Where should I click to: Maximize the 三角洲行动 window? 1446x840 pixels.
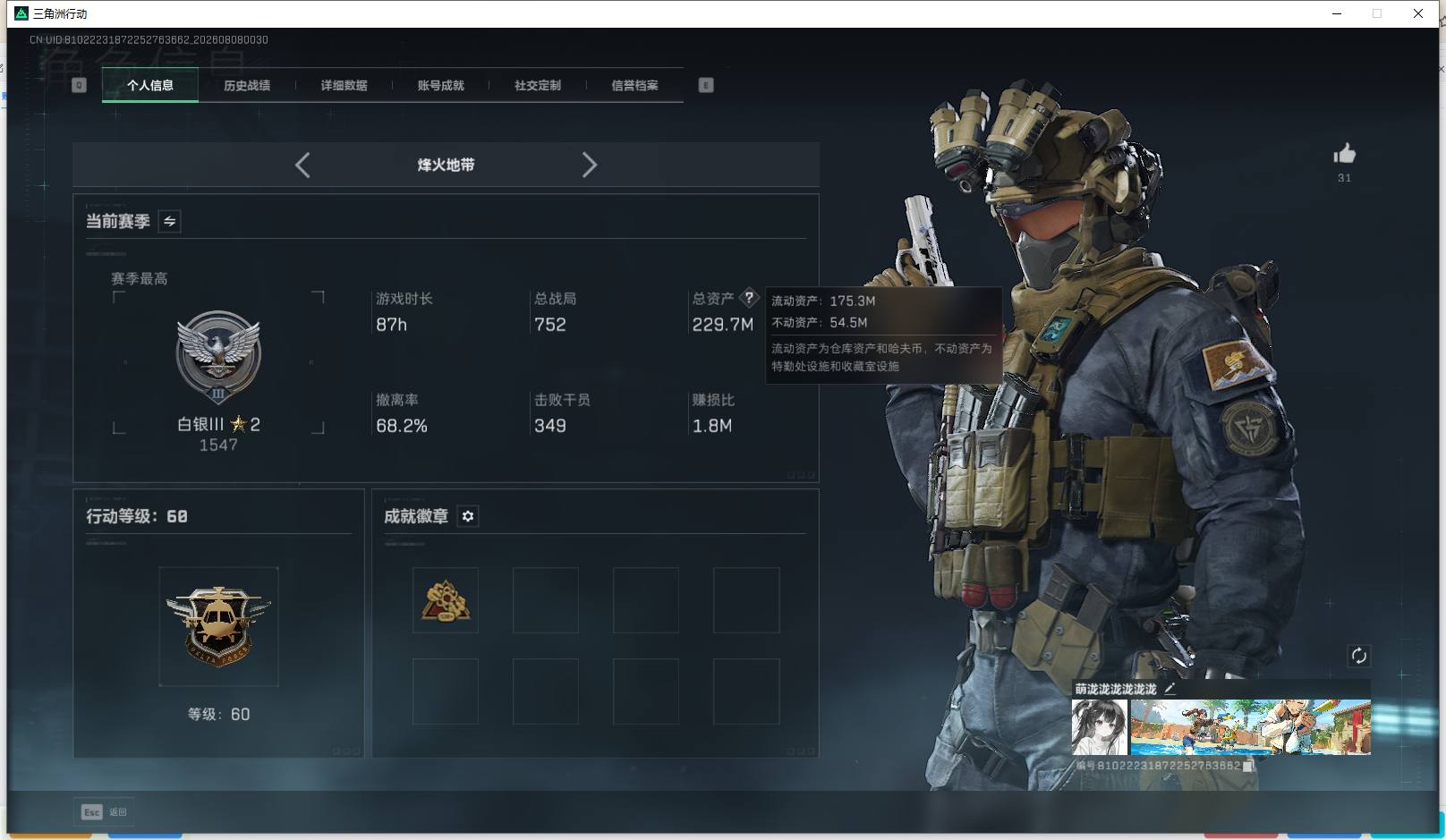point(1377,13)
